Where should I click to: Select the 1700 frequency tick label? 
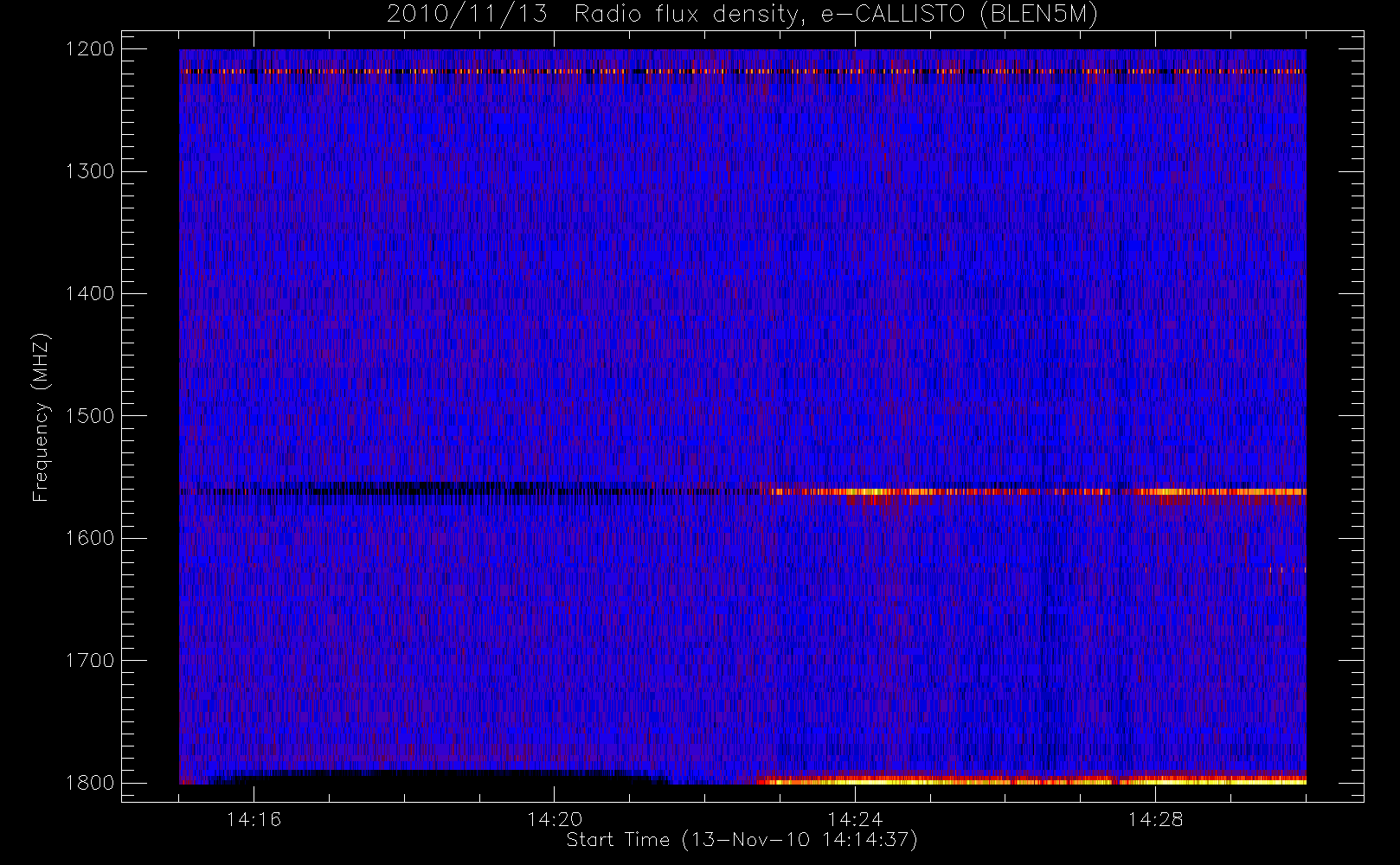(90, 660)
